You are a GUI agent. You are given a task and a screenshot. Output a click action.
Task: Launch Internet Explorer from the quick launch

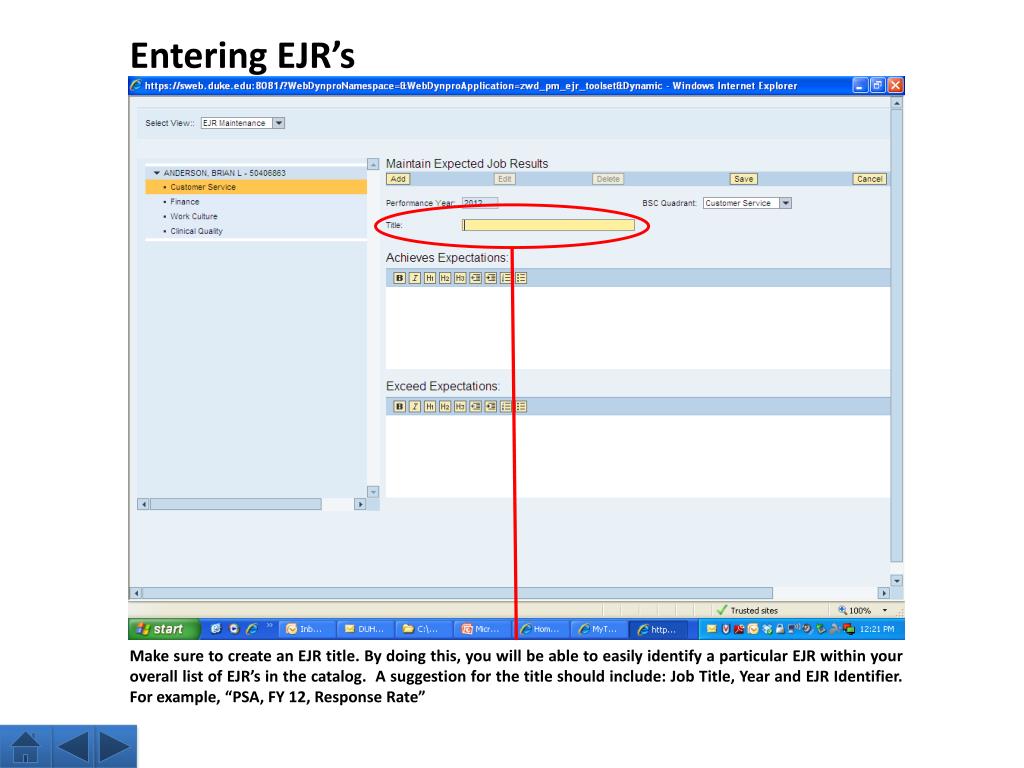pyautogui.click(x=251, y=629)
